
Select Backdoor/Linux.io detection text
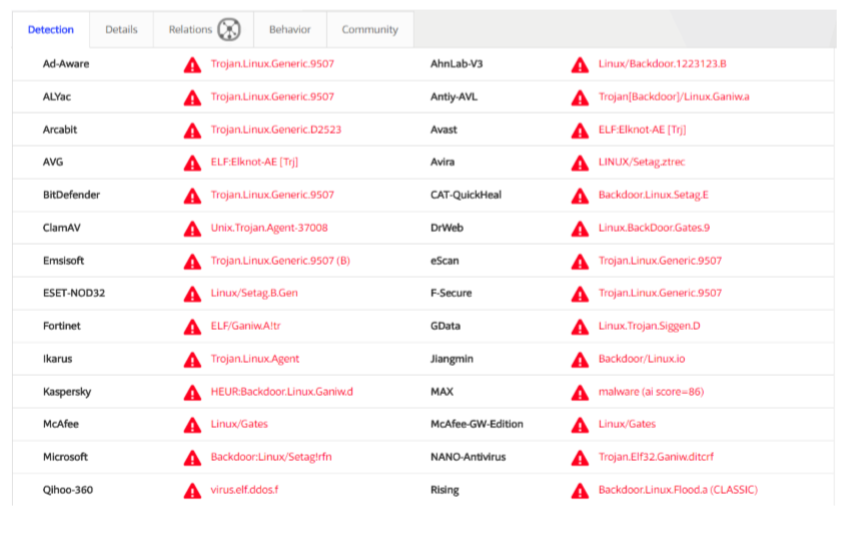(642, 359)
